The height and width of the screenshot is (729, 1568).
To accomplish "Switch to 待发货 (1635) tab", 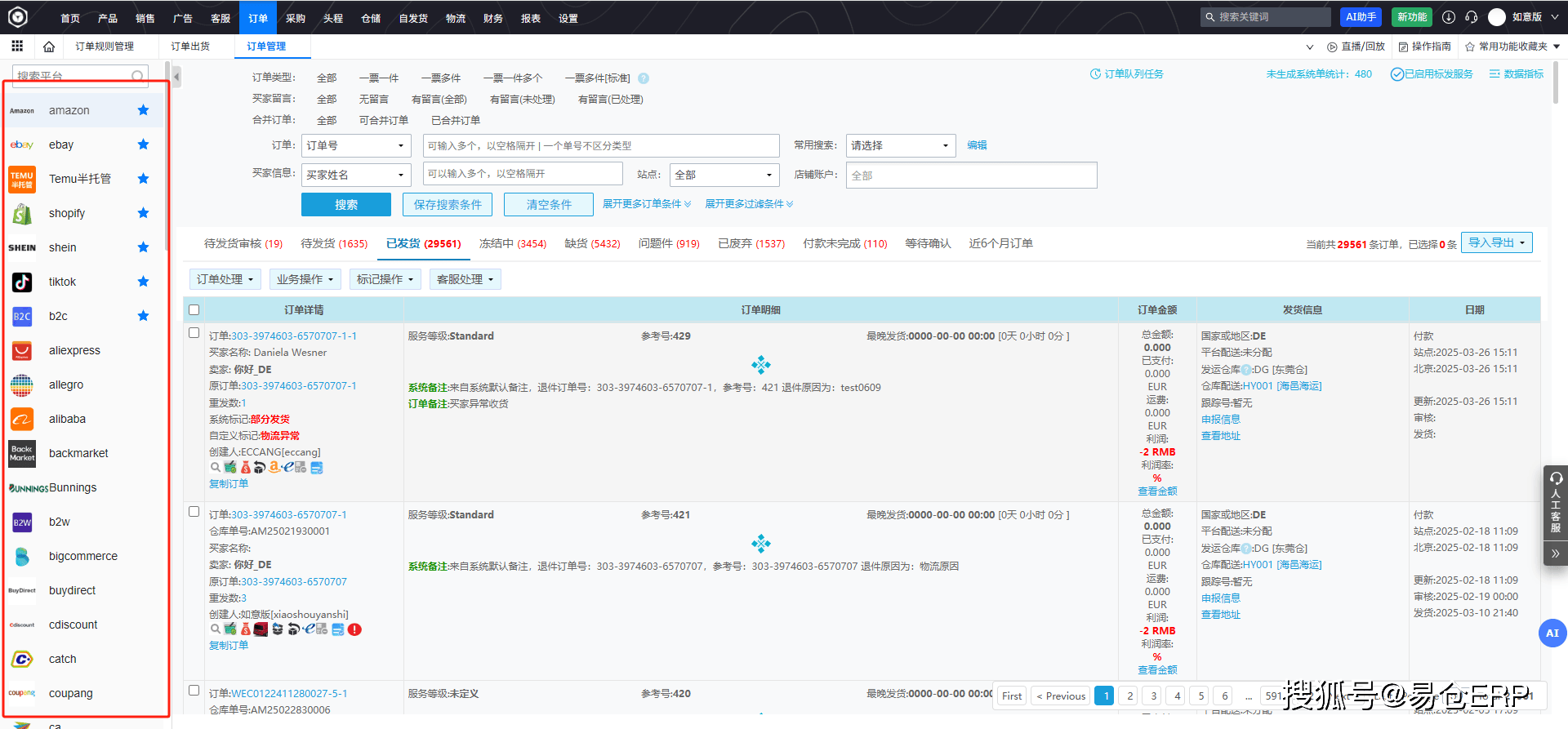I will [334, 243].
